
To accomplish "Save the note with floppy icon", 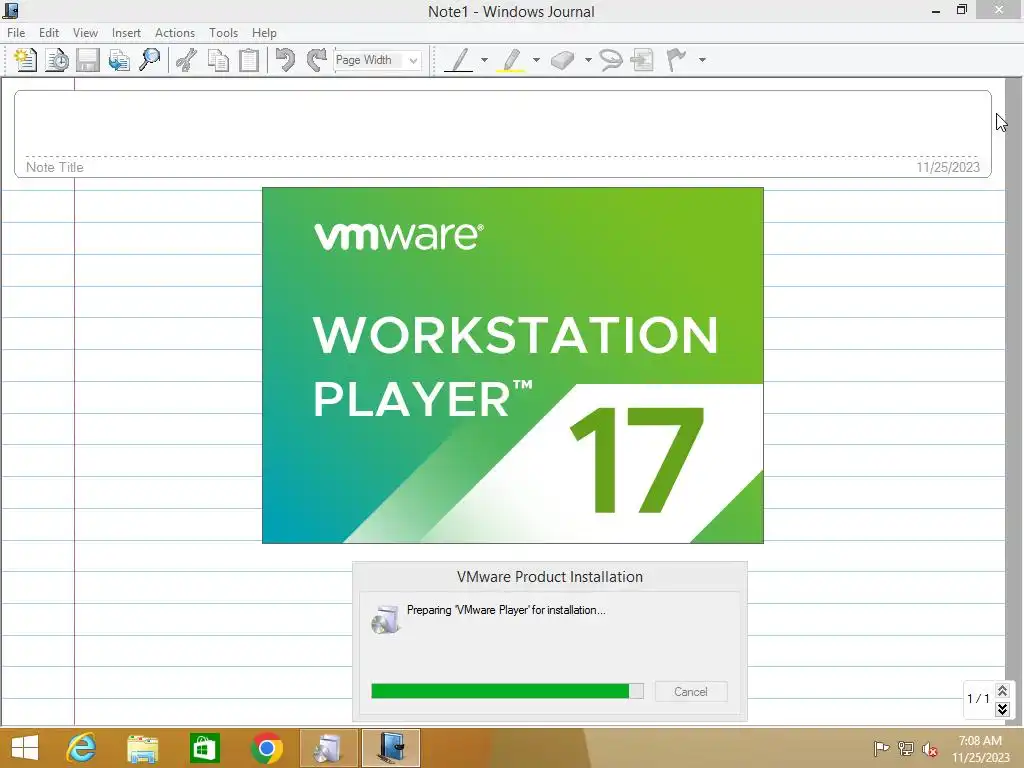I will tap(88, 60).
